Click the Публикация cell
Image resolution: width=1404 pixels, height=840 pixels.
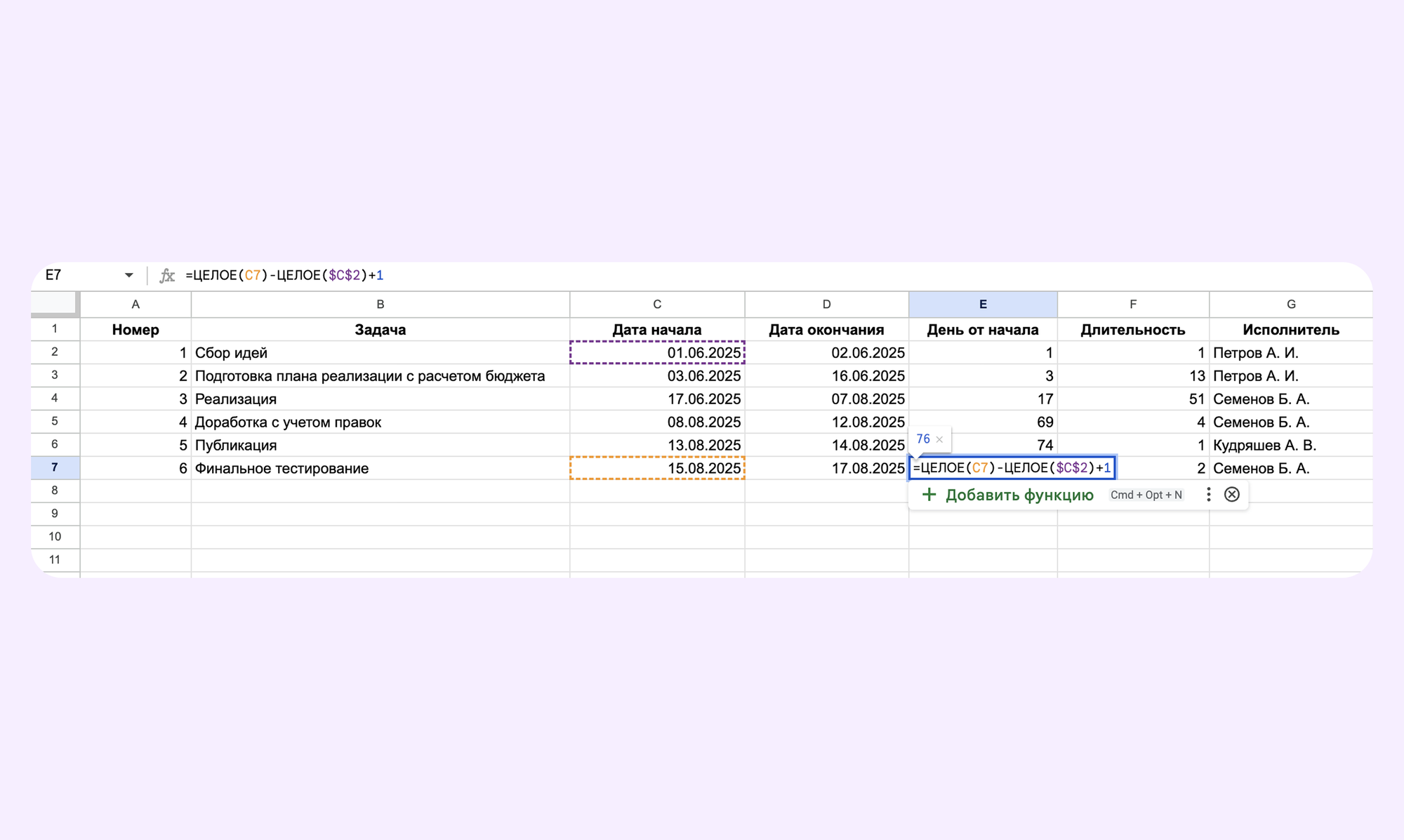tap(380, 446)
